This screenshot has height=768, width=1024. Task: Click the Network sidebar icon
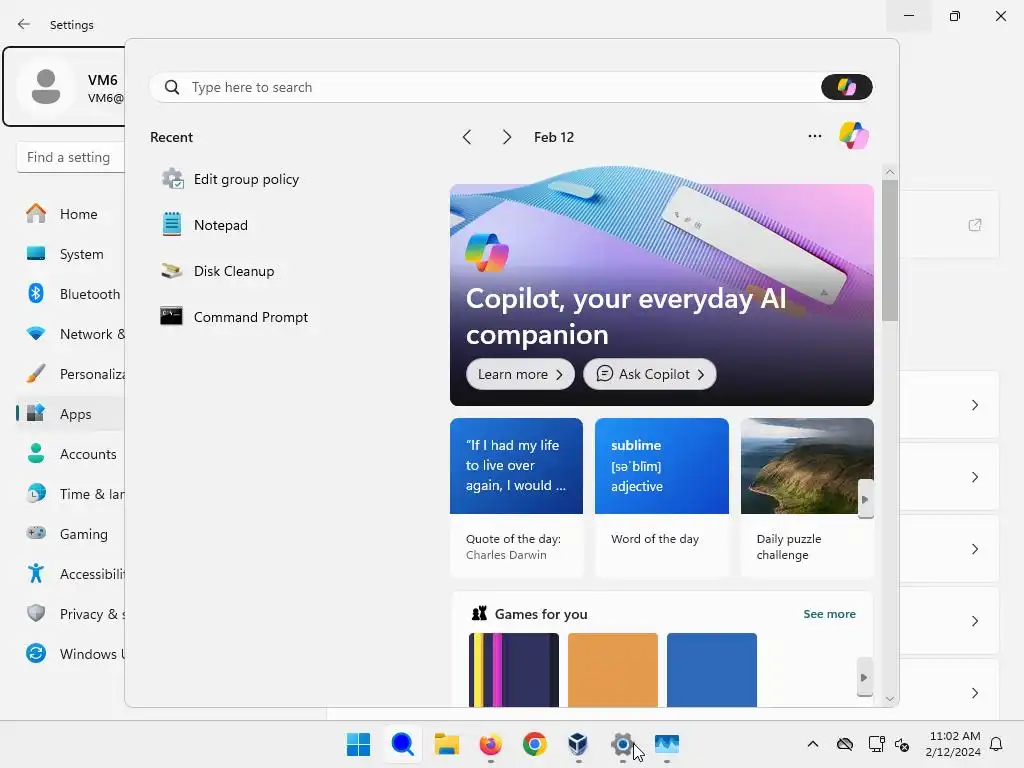click(x=36, y=334)
